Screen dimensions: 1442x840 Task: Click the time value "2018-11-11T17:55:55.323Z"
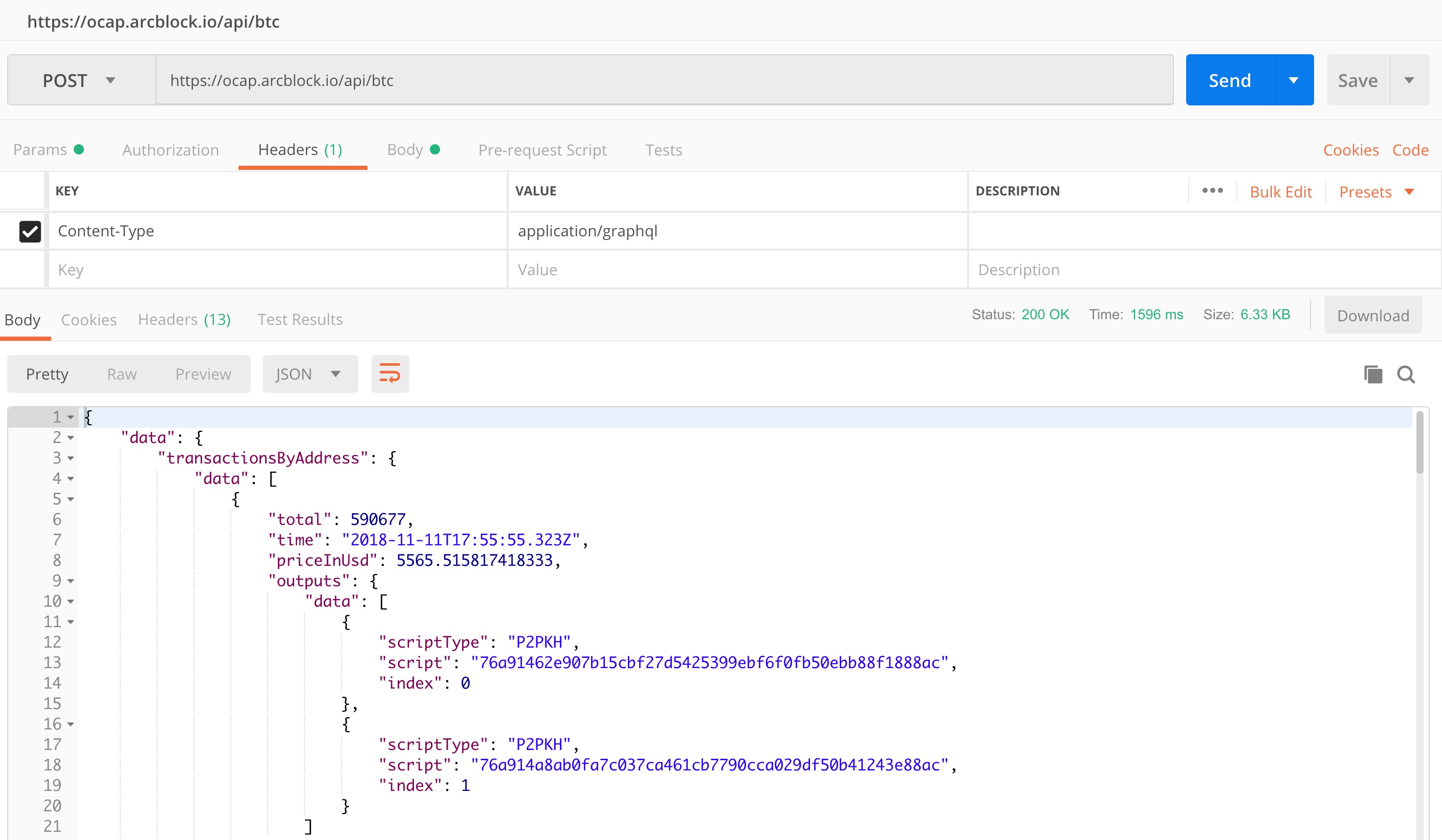(x=461, y=540)
